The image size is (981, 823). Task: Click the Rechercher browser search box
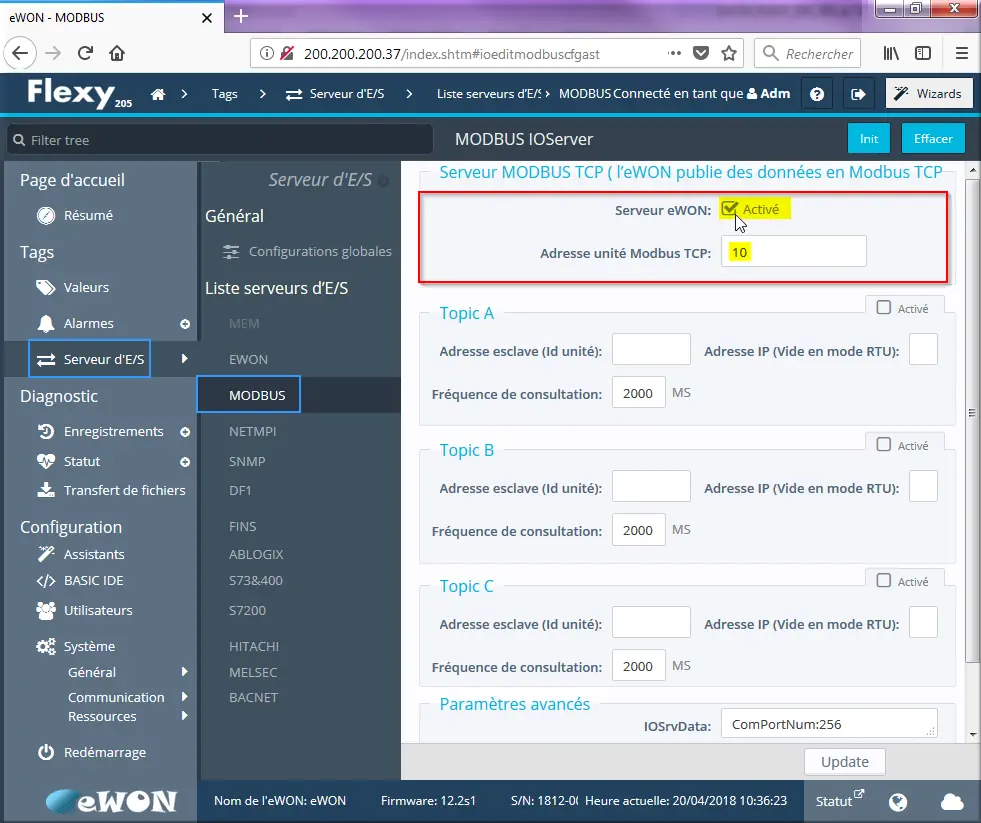808,53
